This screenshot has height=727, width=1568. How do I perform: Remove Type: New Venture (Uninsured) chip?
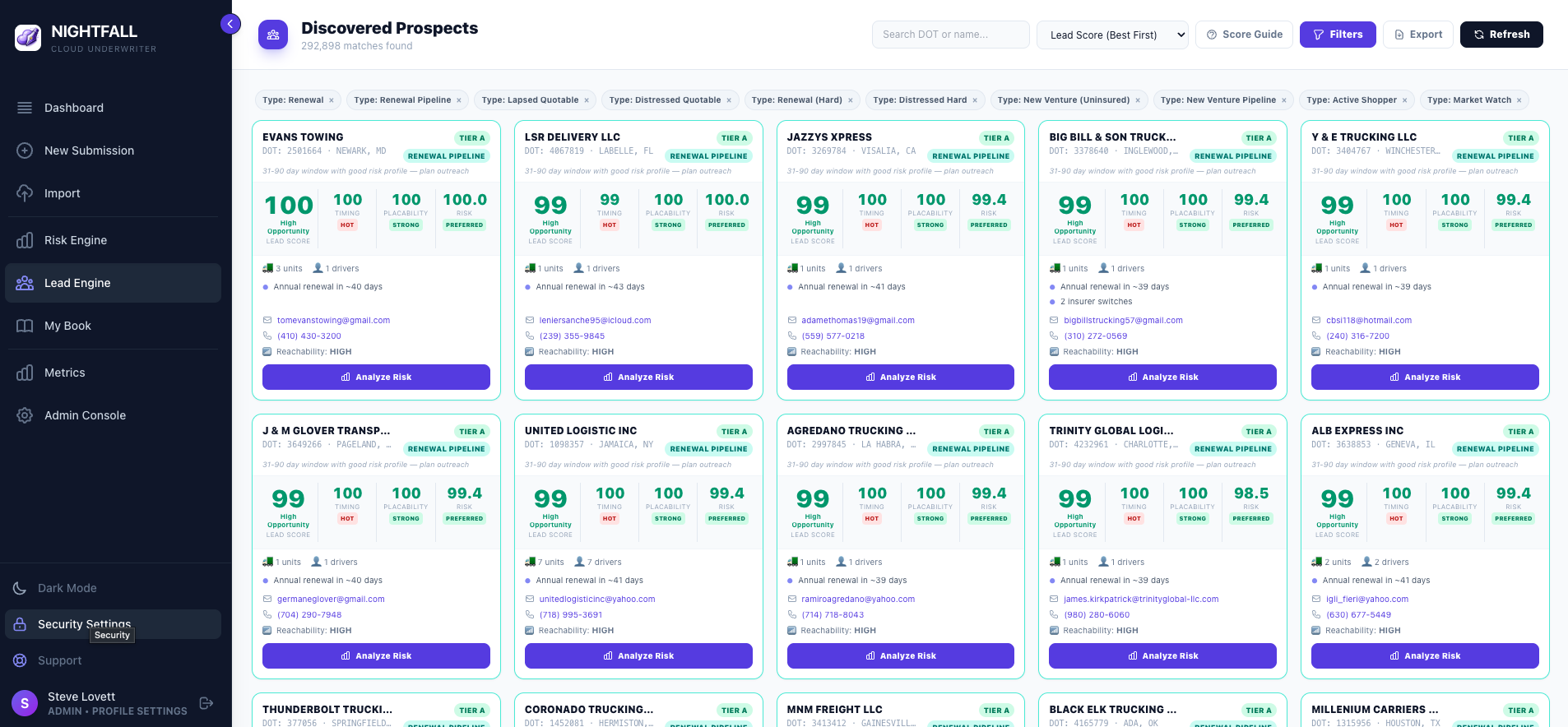click(x=1138, y=100)
